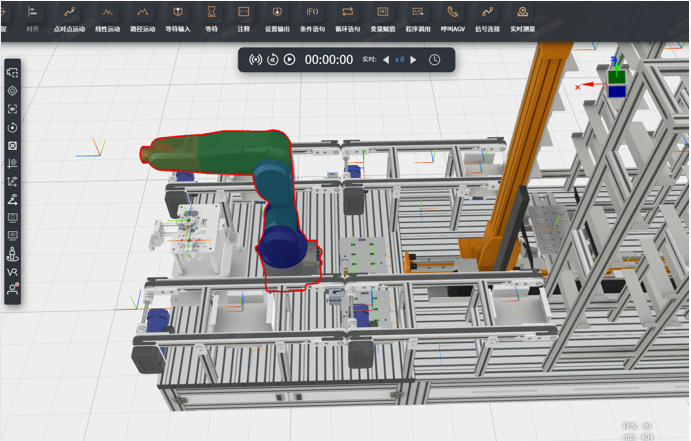Viewport: 691px width, 441px height.
Task: Toggle the live signal broadcast icon
Action: pyautogui.click(x=255, y=60)
